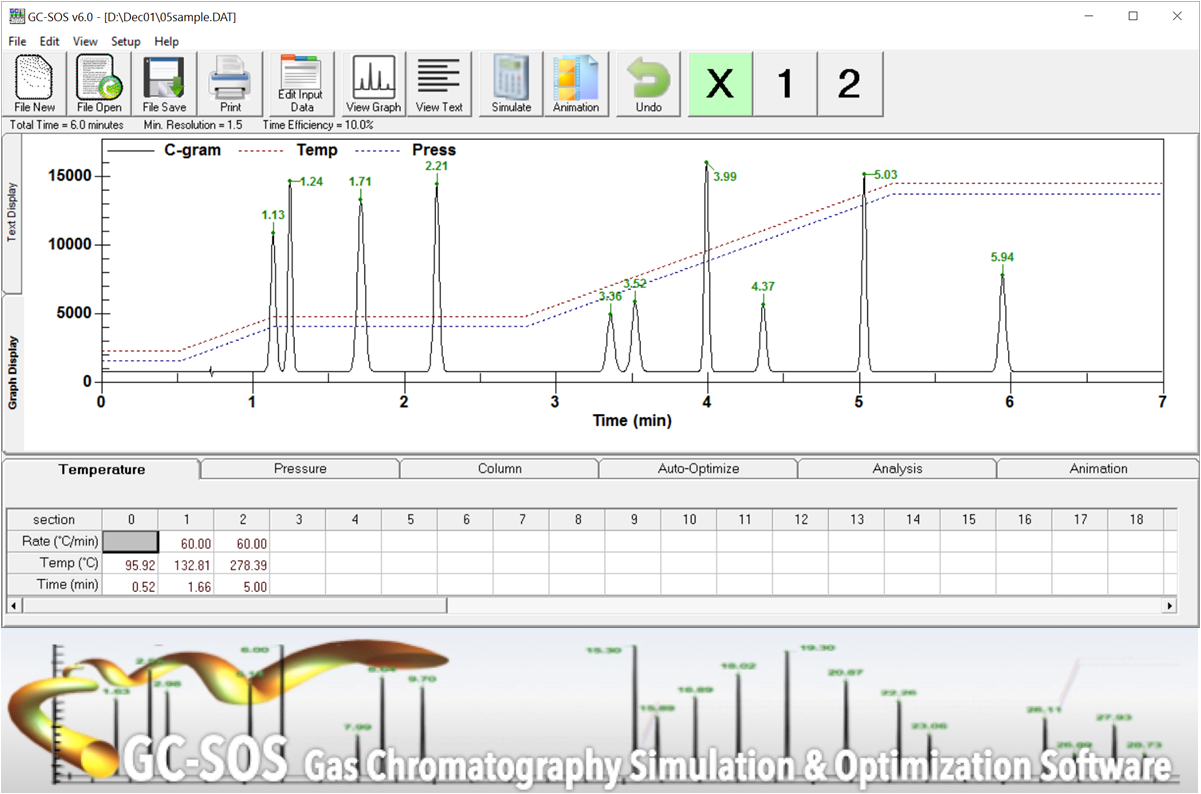Click the grayed Rate cell in section 0

(130, 542)
